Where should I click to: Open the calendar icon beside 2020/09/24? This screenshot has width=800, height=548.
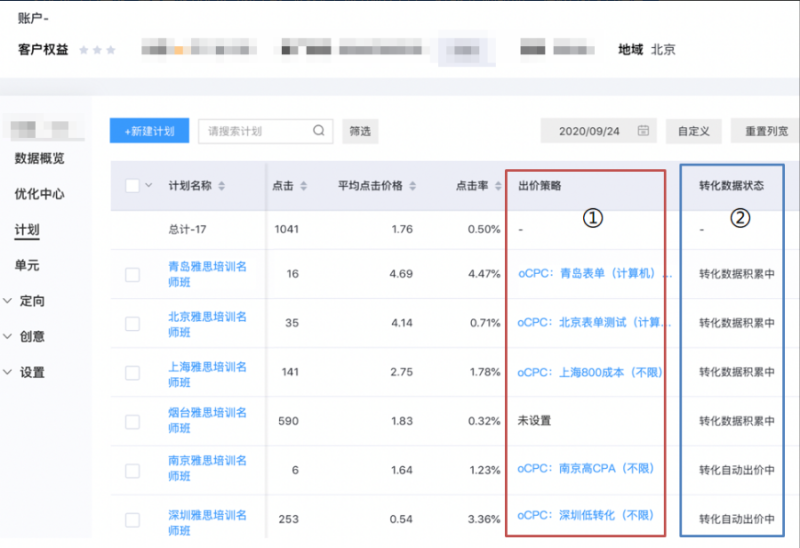[643, 131]
